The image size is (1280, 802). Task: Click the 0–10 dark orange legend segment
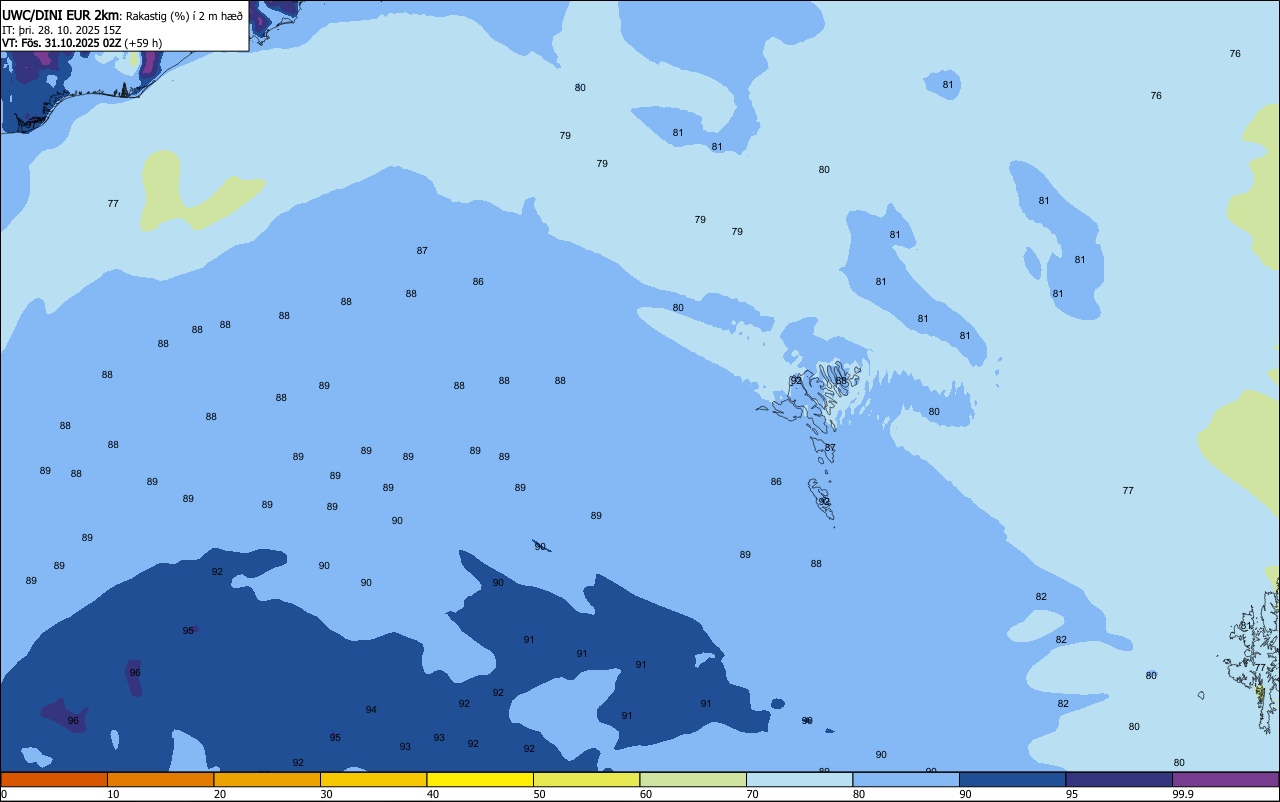(54, 779)
